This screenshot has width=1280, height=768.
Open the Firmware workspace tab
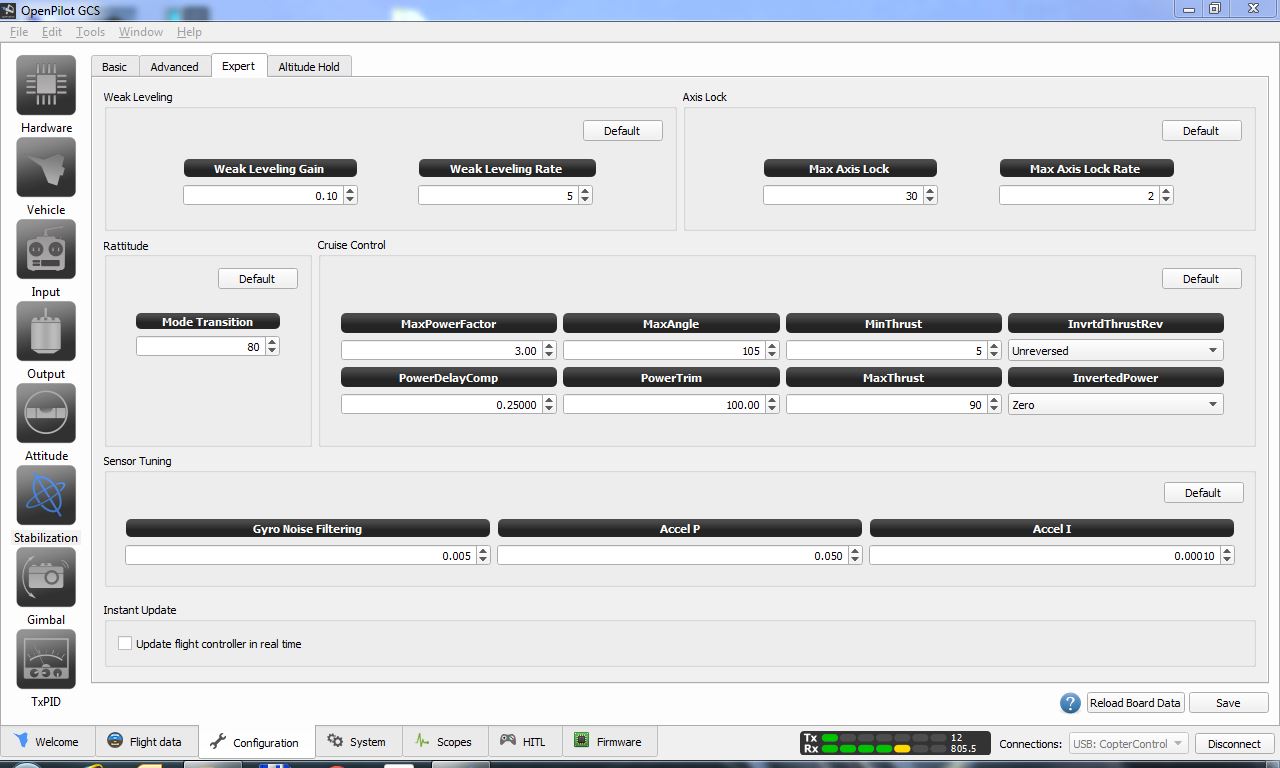click(608, 741)
